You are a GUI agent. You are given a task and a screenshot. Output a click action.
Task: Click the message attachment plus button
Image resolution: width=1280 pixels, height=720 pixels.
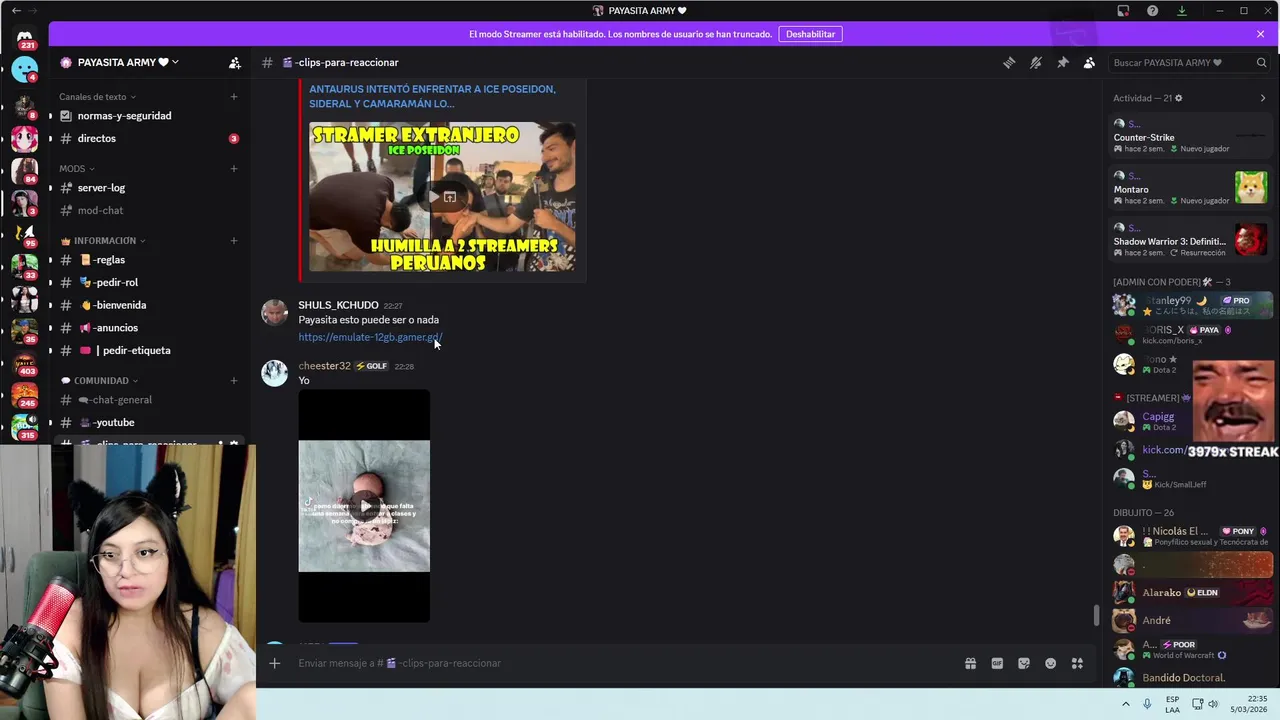tap(274, 663)
